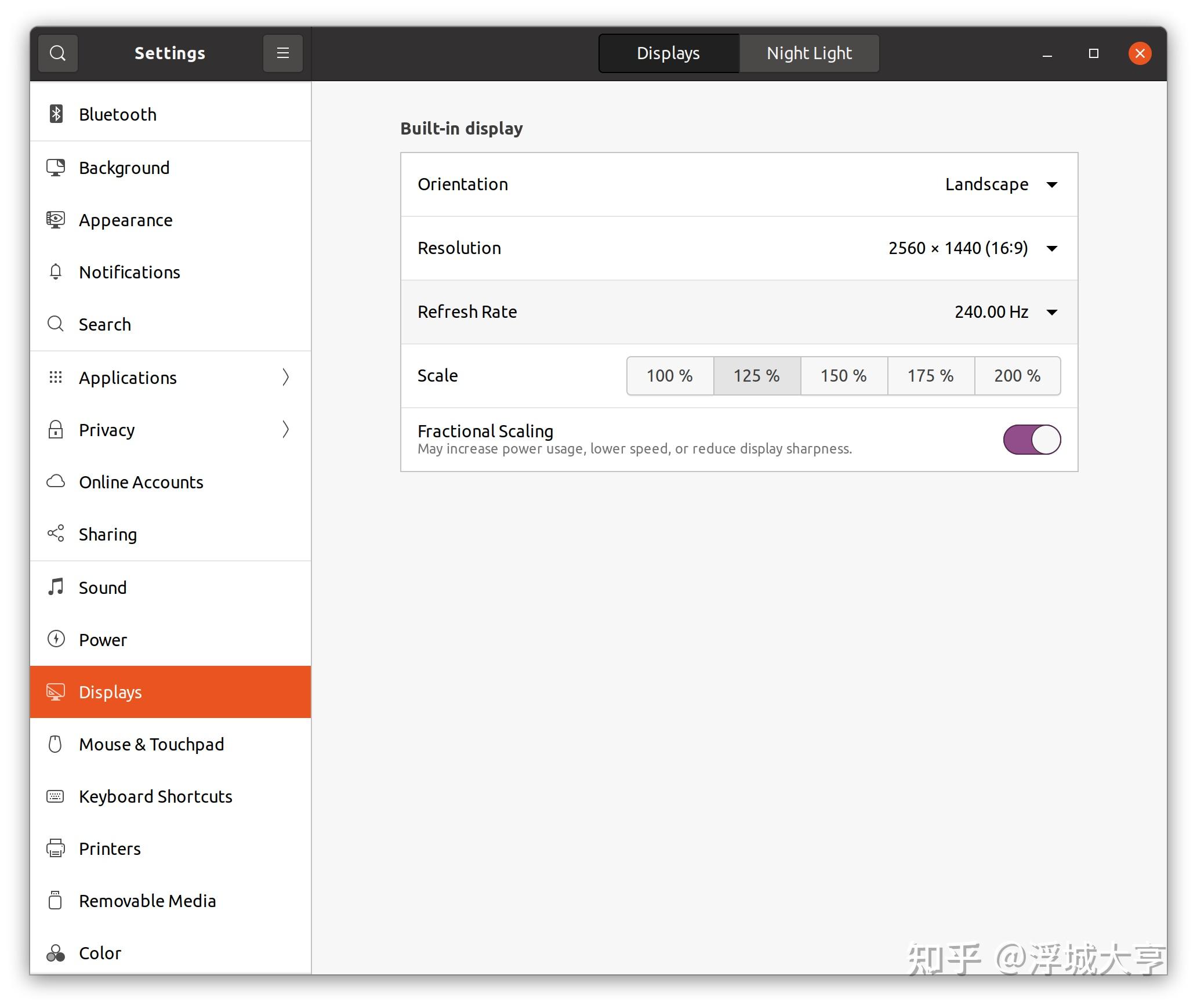Expand the Applications submenu chevron
The height and width of the screenshot is (1008, 1197).
coord(285,378)
